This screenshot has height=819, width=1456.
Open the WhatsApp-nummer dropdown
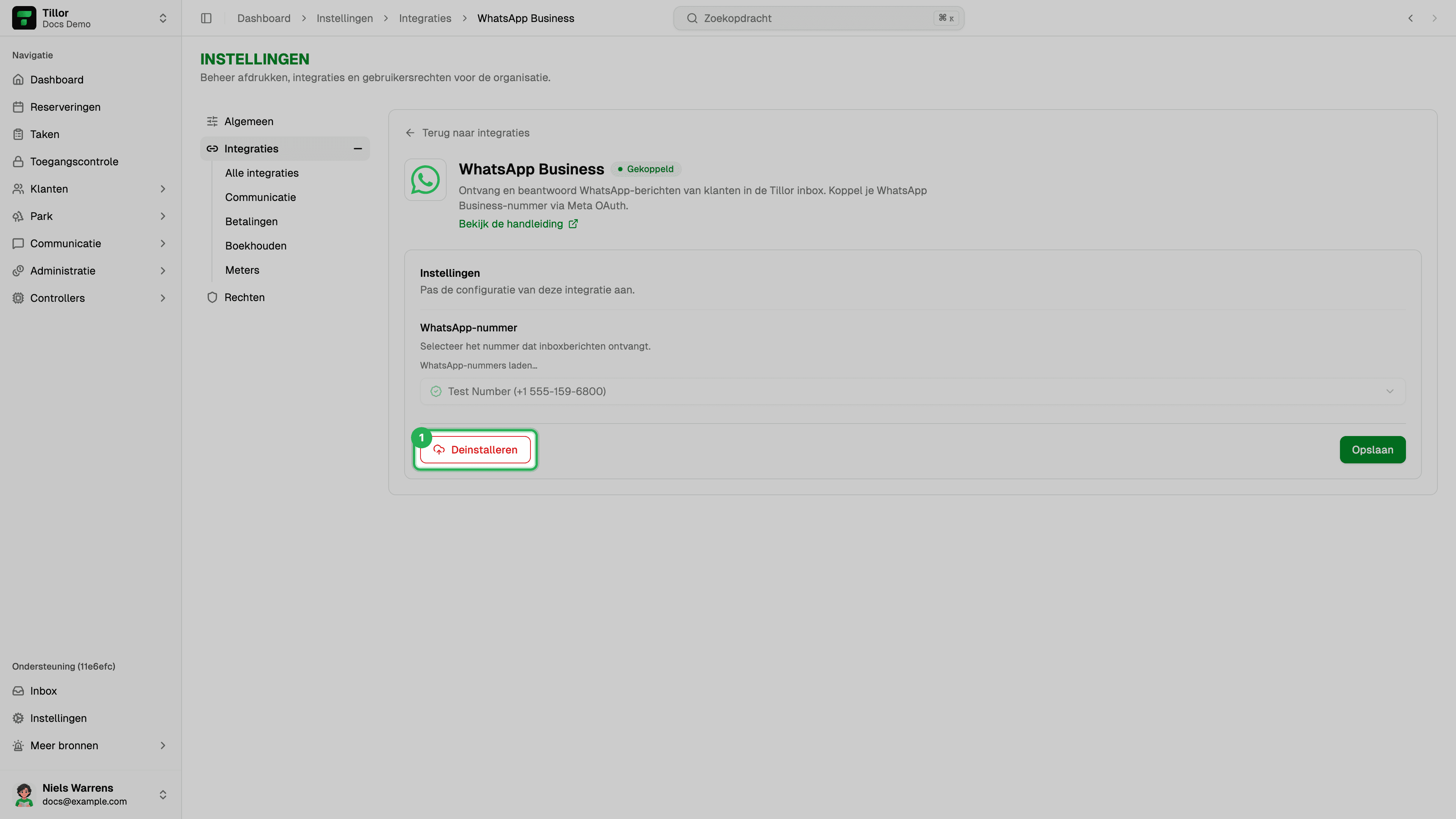pos(912,391)
